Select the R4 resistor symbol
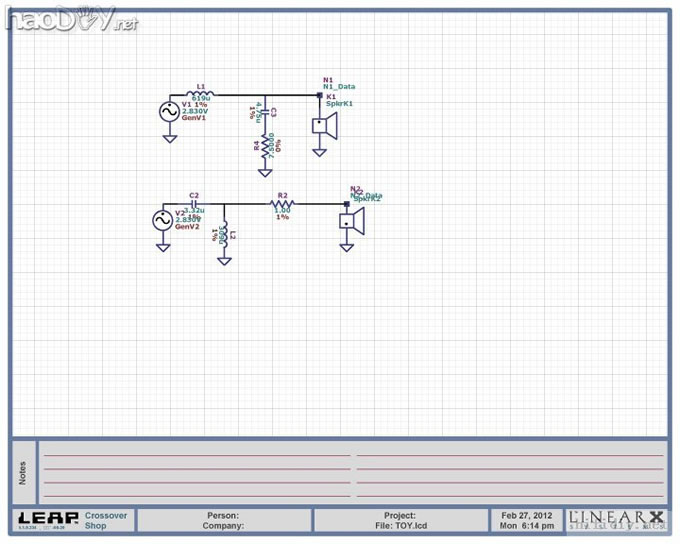 [x=265, y=146]
